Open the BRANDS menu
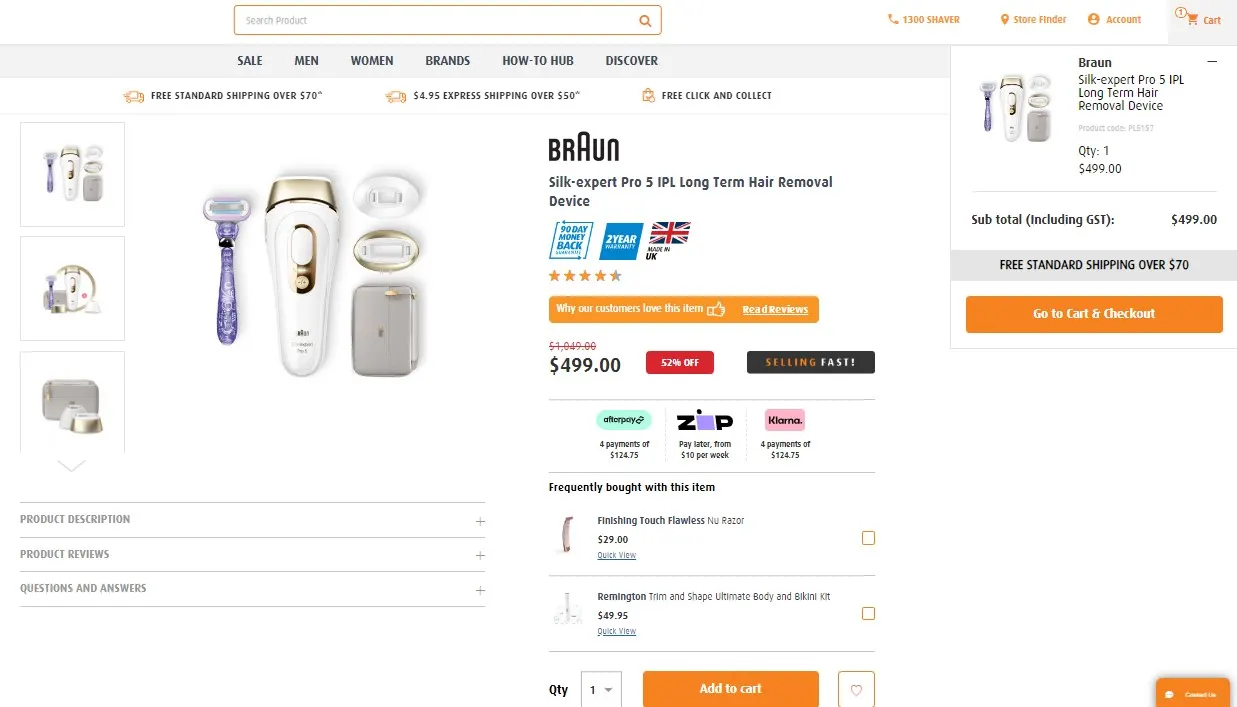This screenshot has height=707, width=1237. [447, 61]
